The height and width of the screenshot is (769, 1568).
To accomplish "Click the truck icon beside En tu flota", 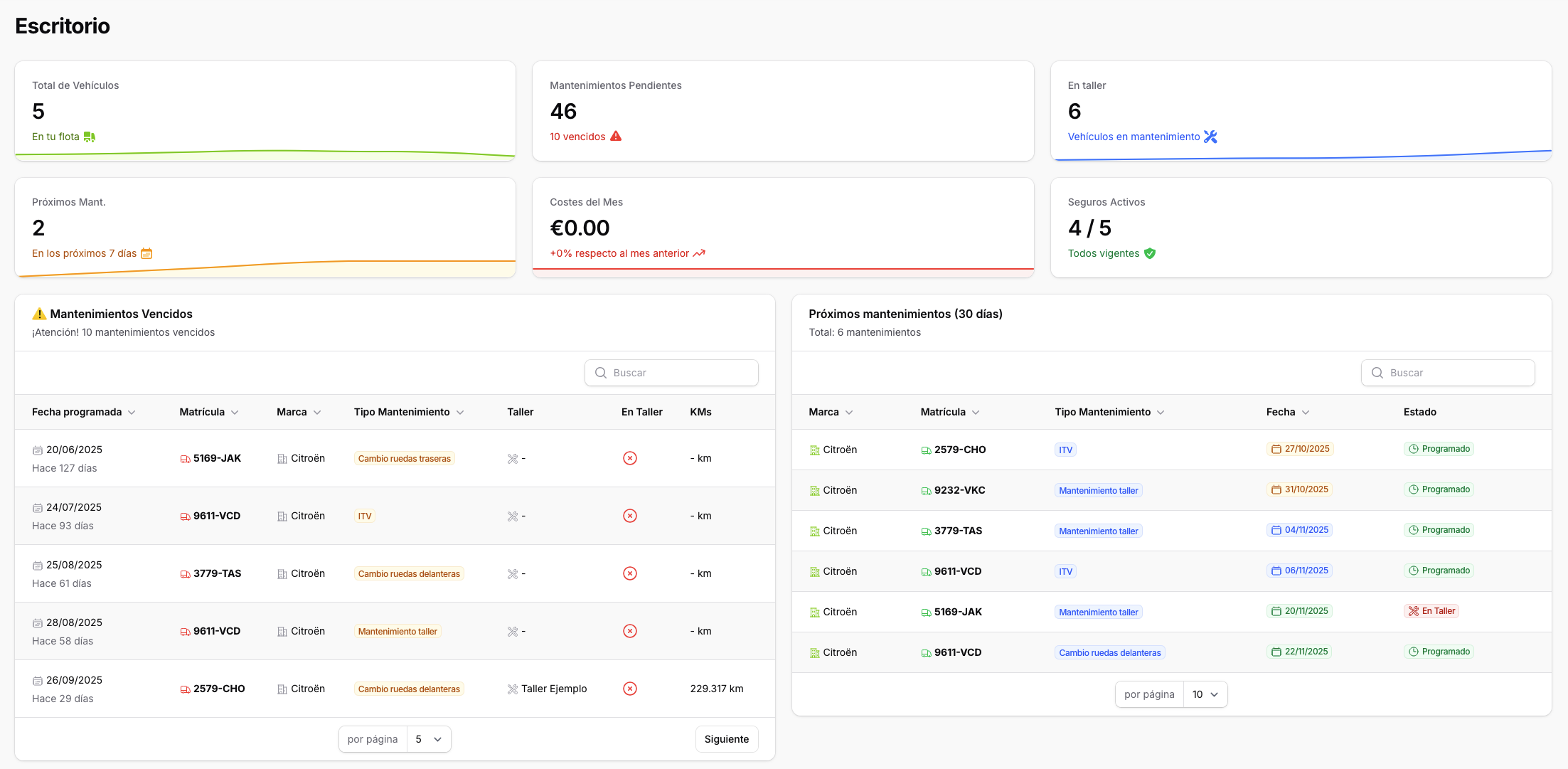I will pyautogui.click(x=90, y=137).
